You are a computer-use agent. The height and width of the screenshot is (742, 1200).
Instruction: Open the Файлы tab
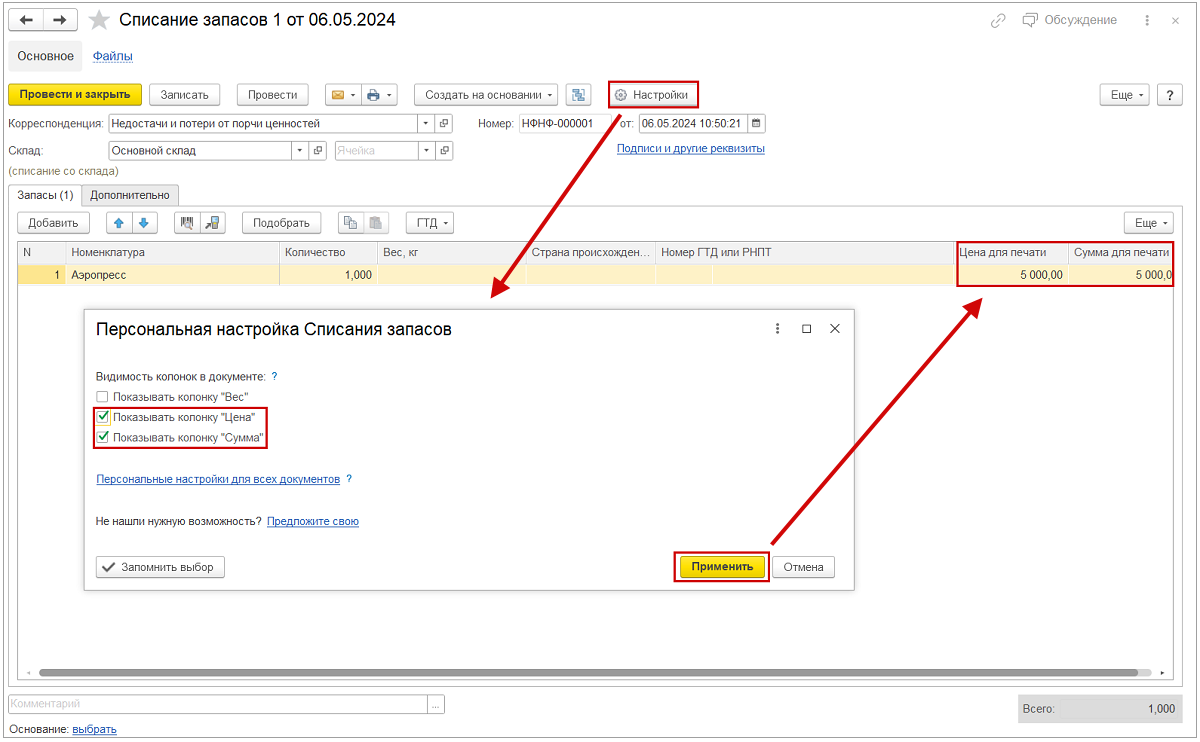[x=113, y=56]
